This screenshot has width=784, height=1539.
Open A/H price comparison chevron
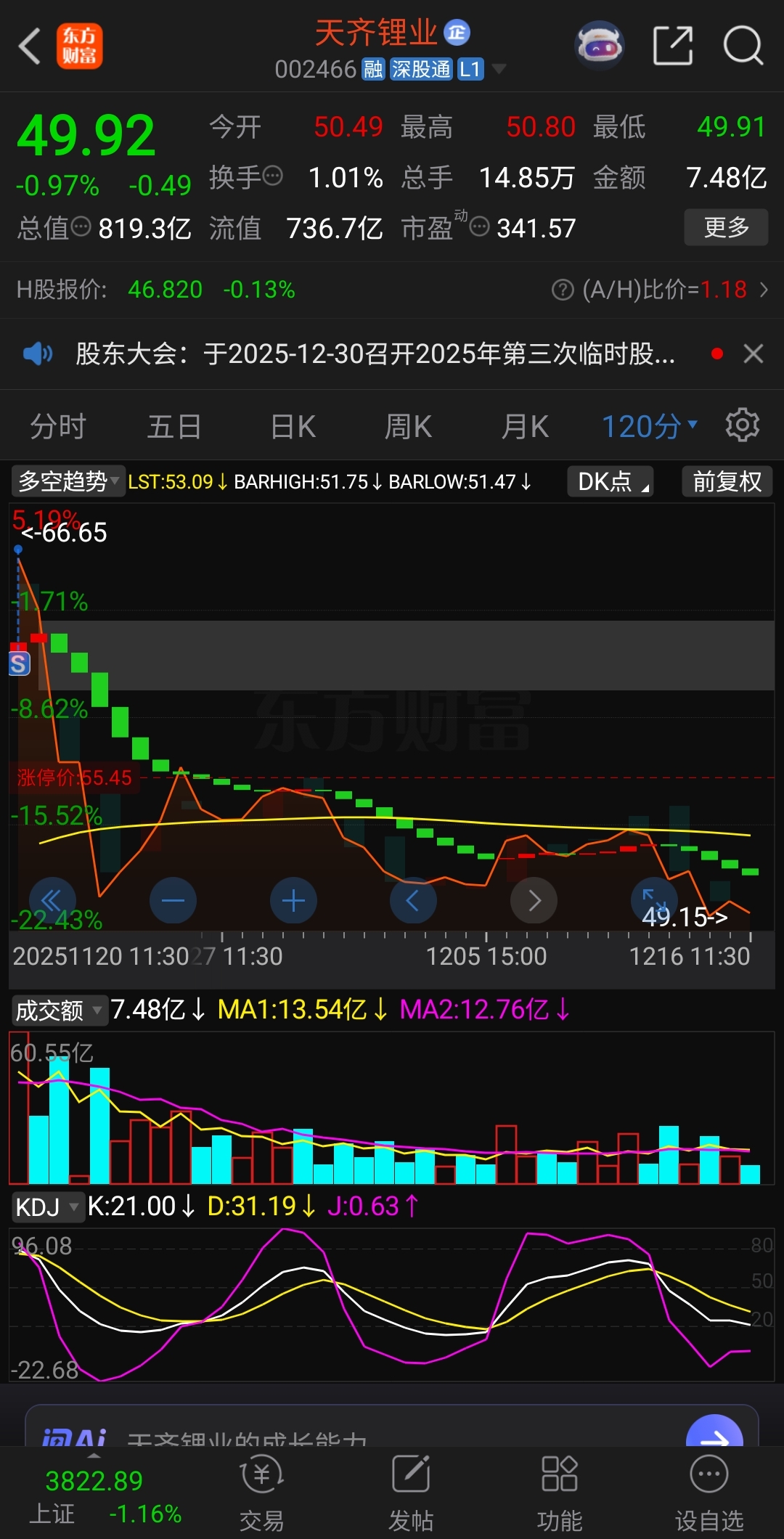(x=764, y=290)
